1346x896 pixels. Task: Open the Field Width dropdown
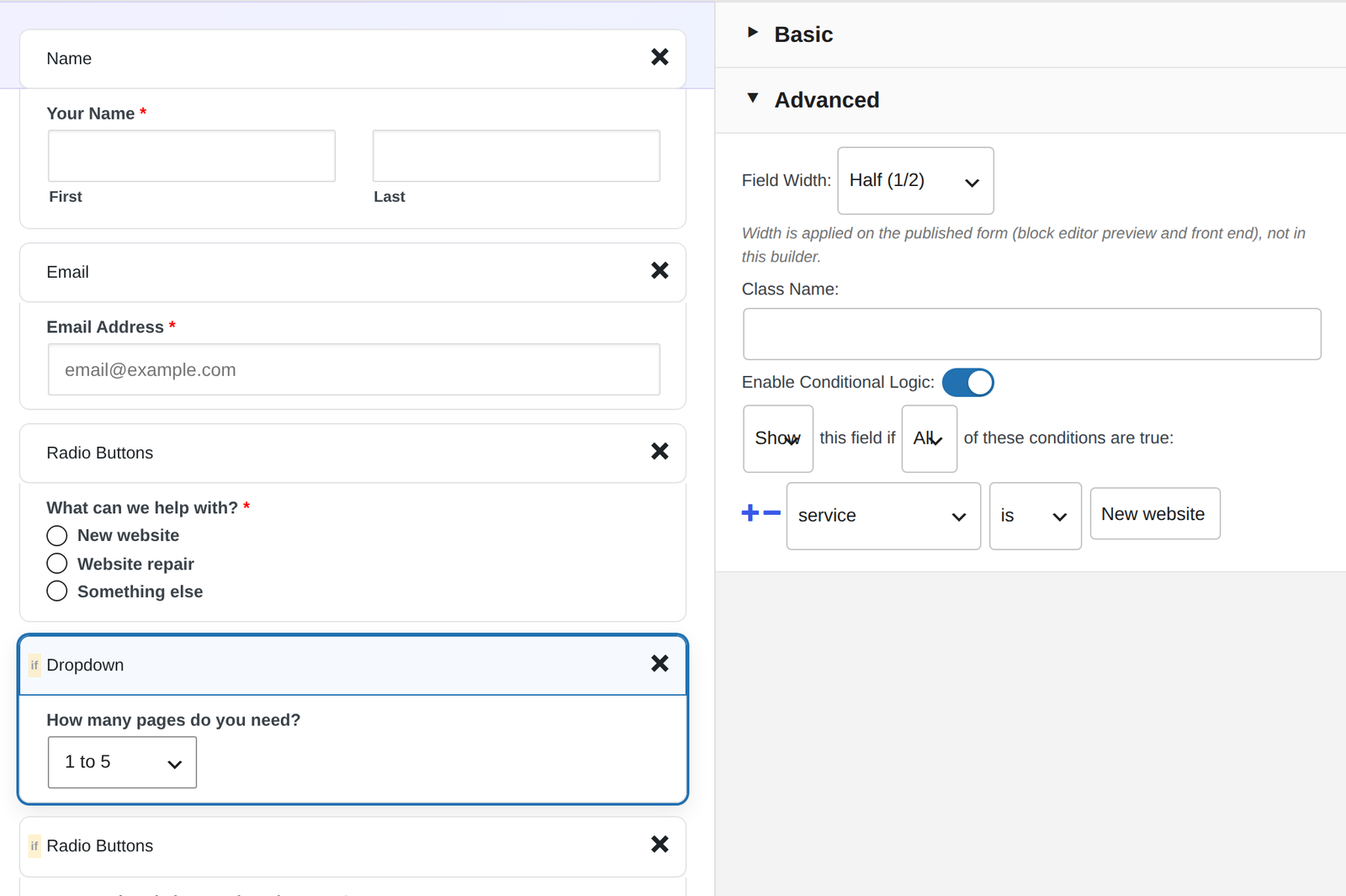[915, 181]
